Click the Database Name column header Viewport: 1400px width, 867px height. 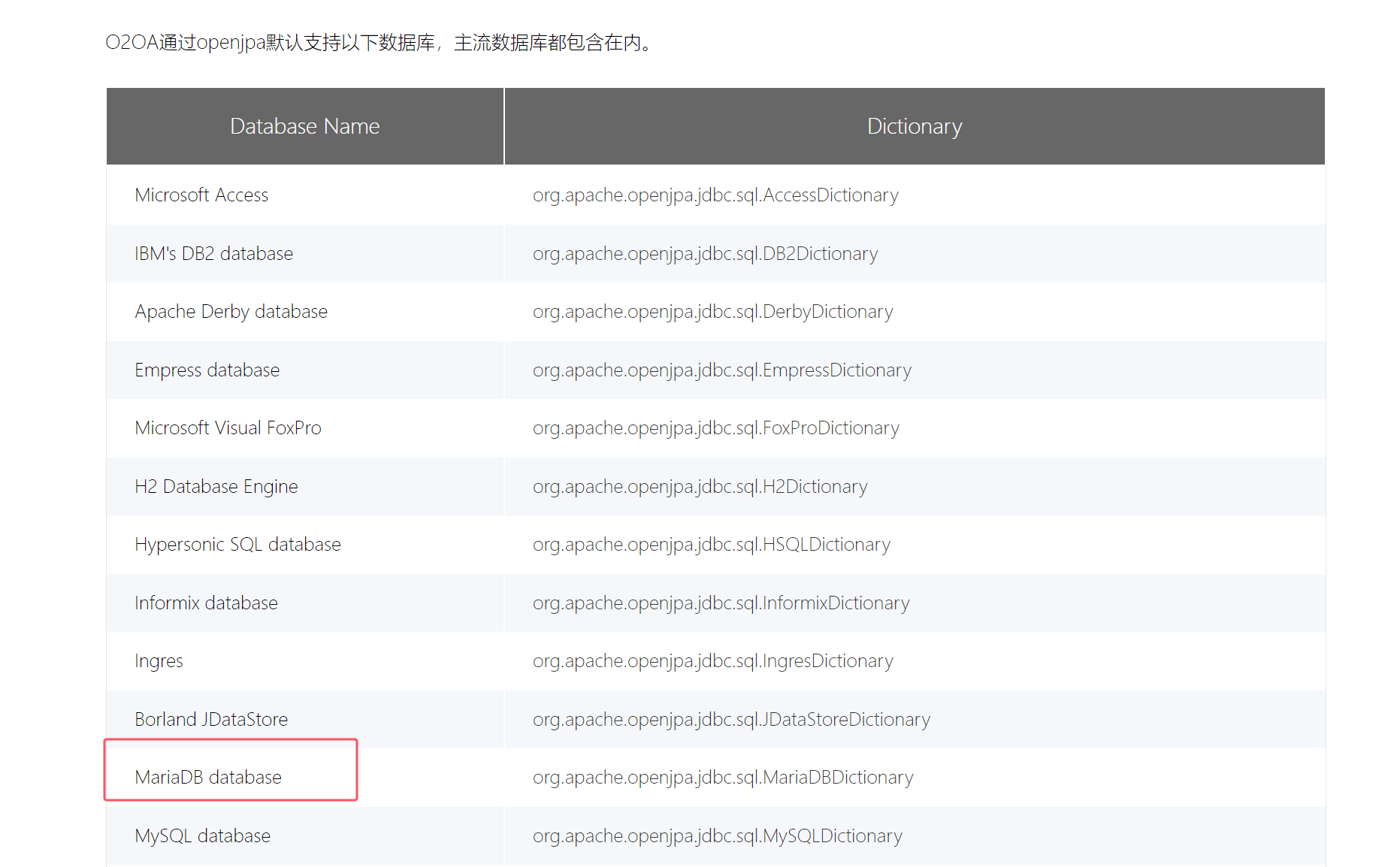305,126
